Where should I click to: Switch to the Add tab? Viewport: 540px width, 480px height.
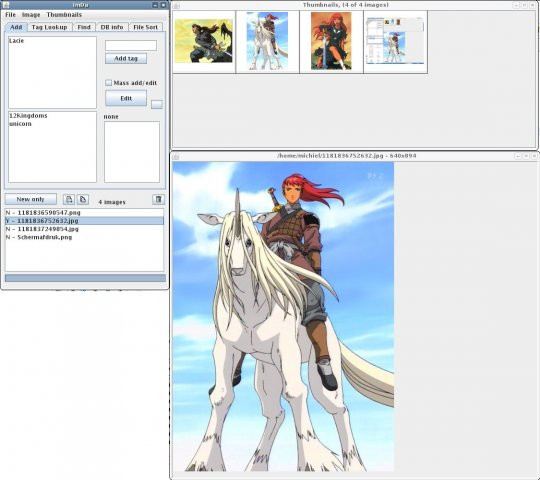point(16,27)
